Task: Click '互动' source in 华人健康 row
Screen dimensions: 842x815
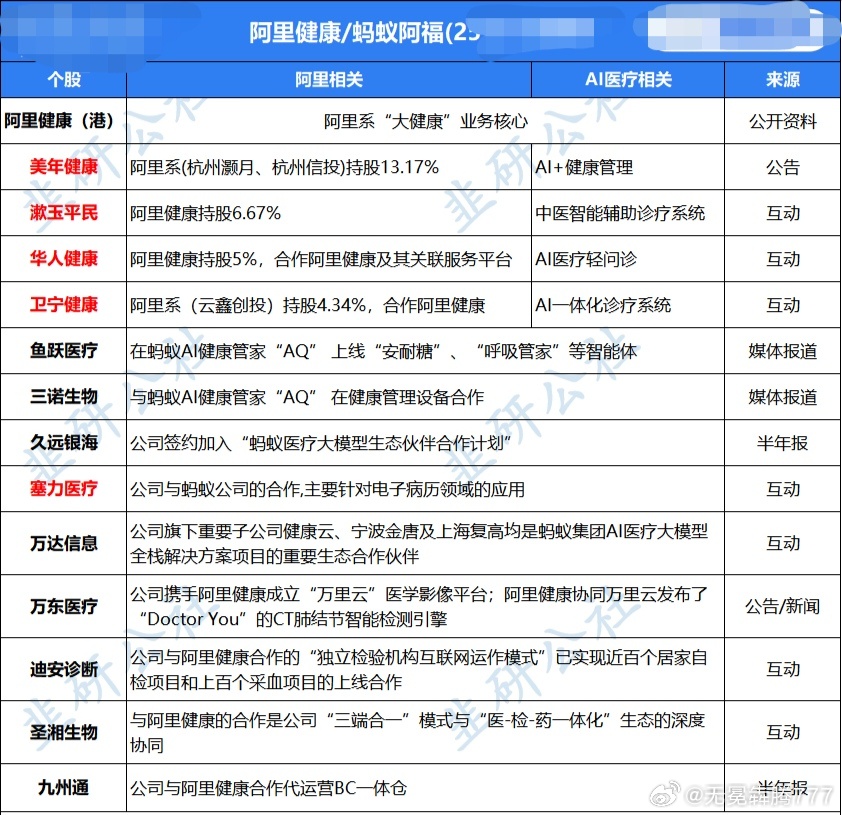Action: pyautogui.click(x=782, y=259)
